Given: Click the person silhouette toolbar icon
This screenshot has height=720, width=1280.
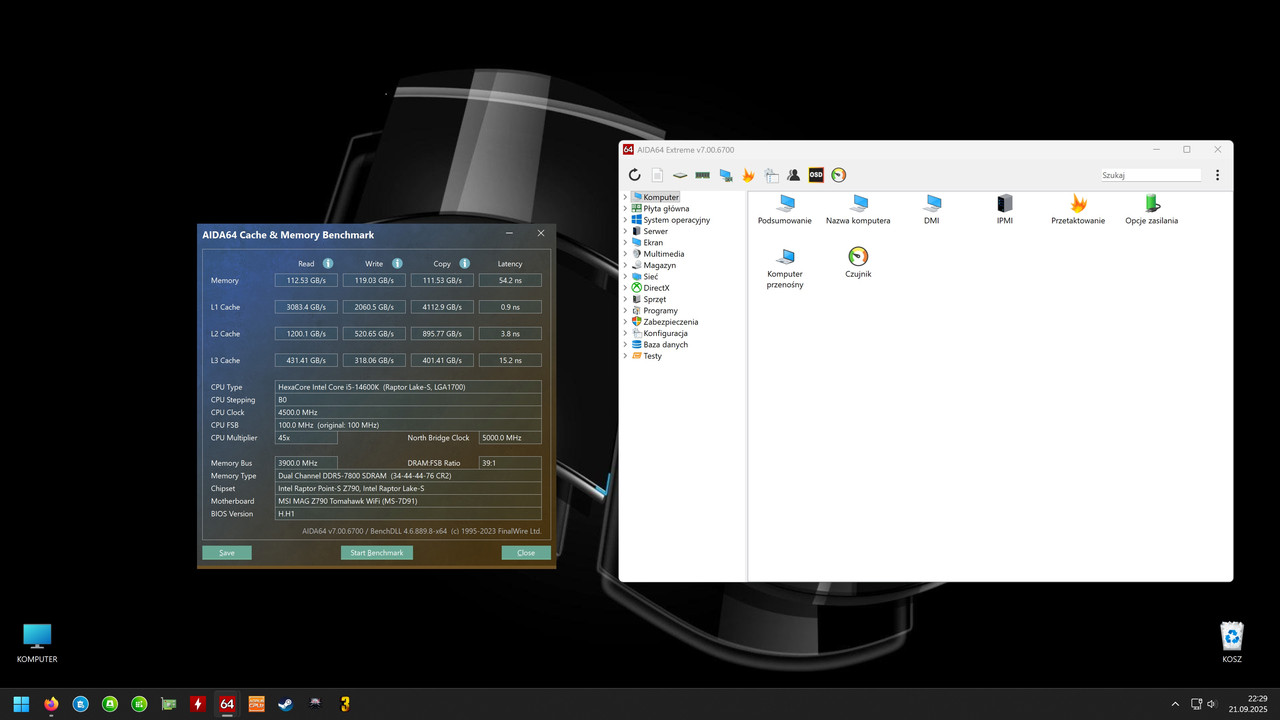Looking at the screenshot, I should click(793, 175).
